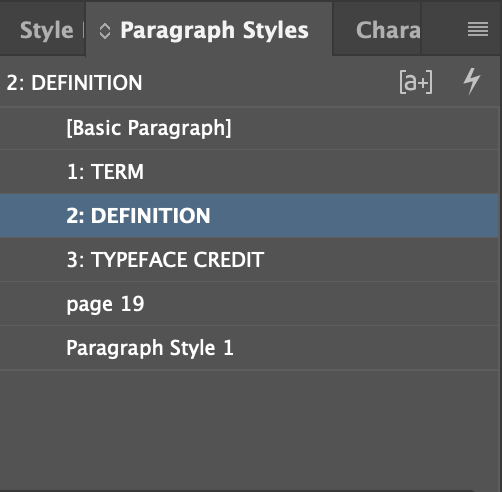Select the highlighted 2: DEFINITION style row

point(249,216)
